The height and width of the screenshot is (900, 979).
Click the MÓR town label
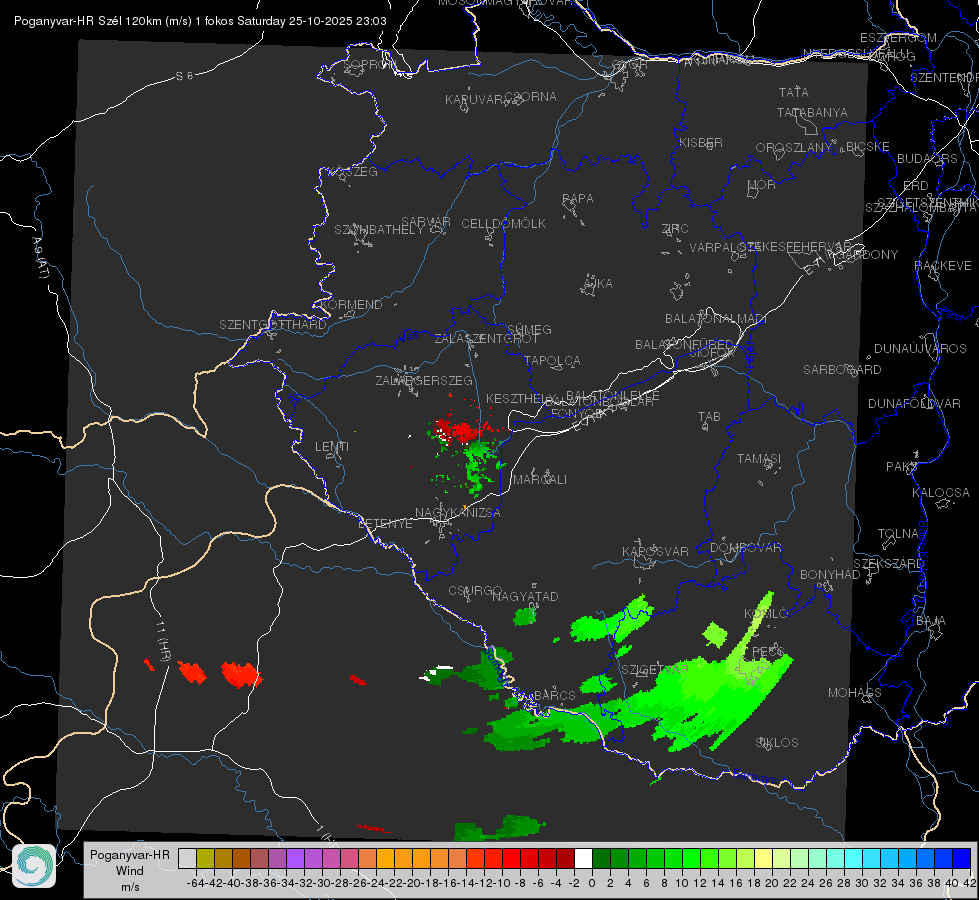pyautogui.click(x=762, y=185)
